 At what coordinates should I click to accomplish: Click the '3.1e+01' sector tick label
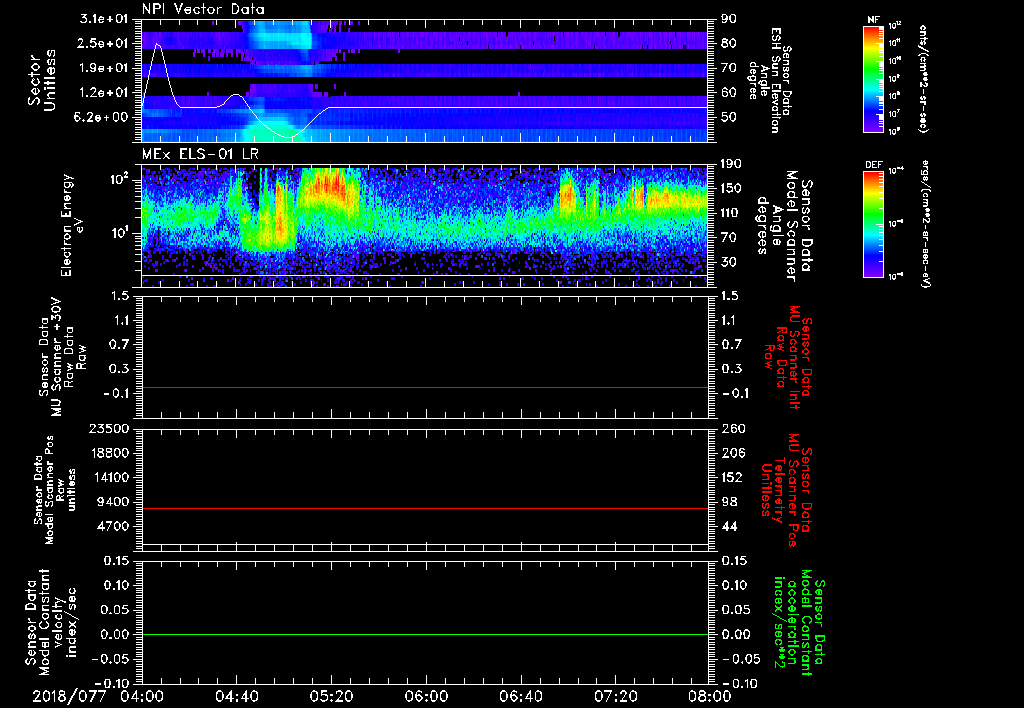coord(103,19)
